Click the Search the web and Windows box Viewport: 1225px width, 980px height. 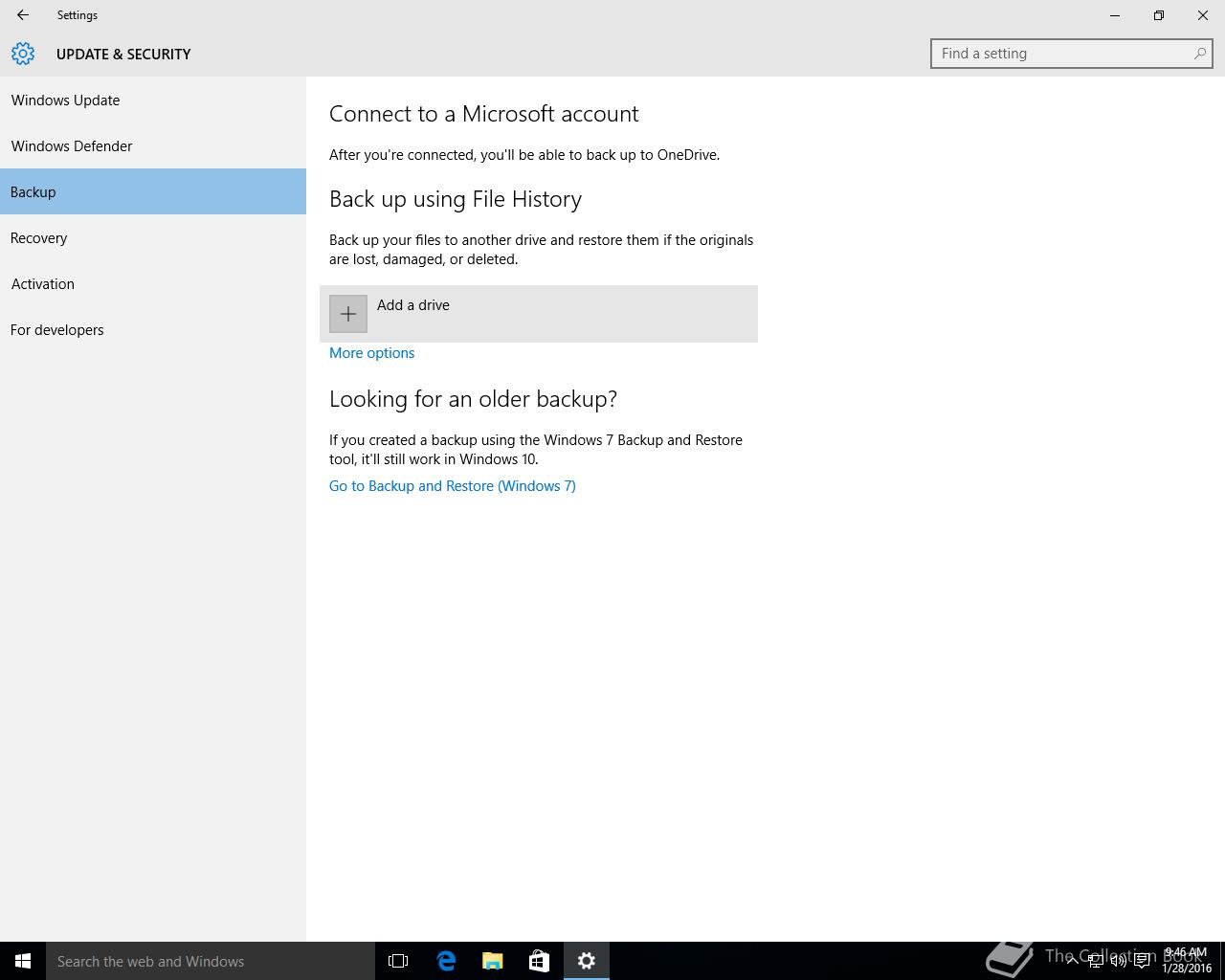pos(211,961)
